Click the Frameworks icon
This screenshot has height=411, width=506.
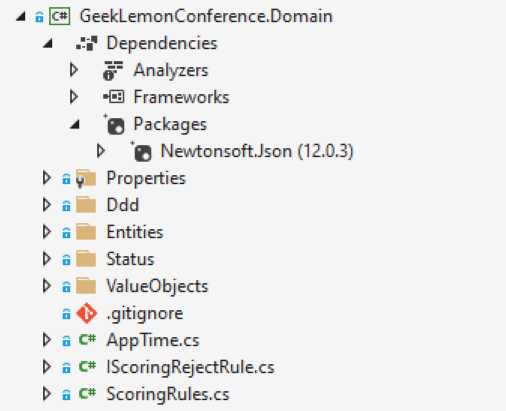point(114,97)
